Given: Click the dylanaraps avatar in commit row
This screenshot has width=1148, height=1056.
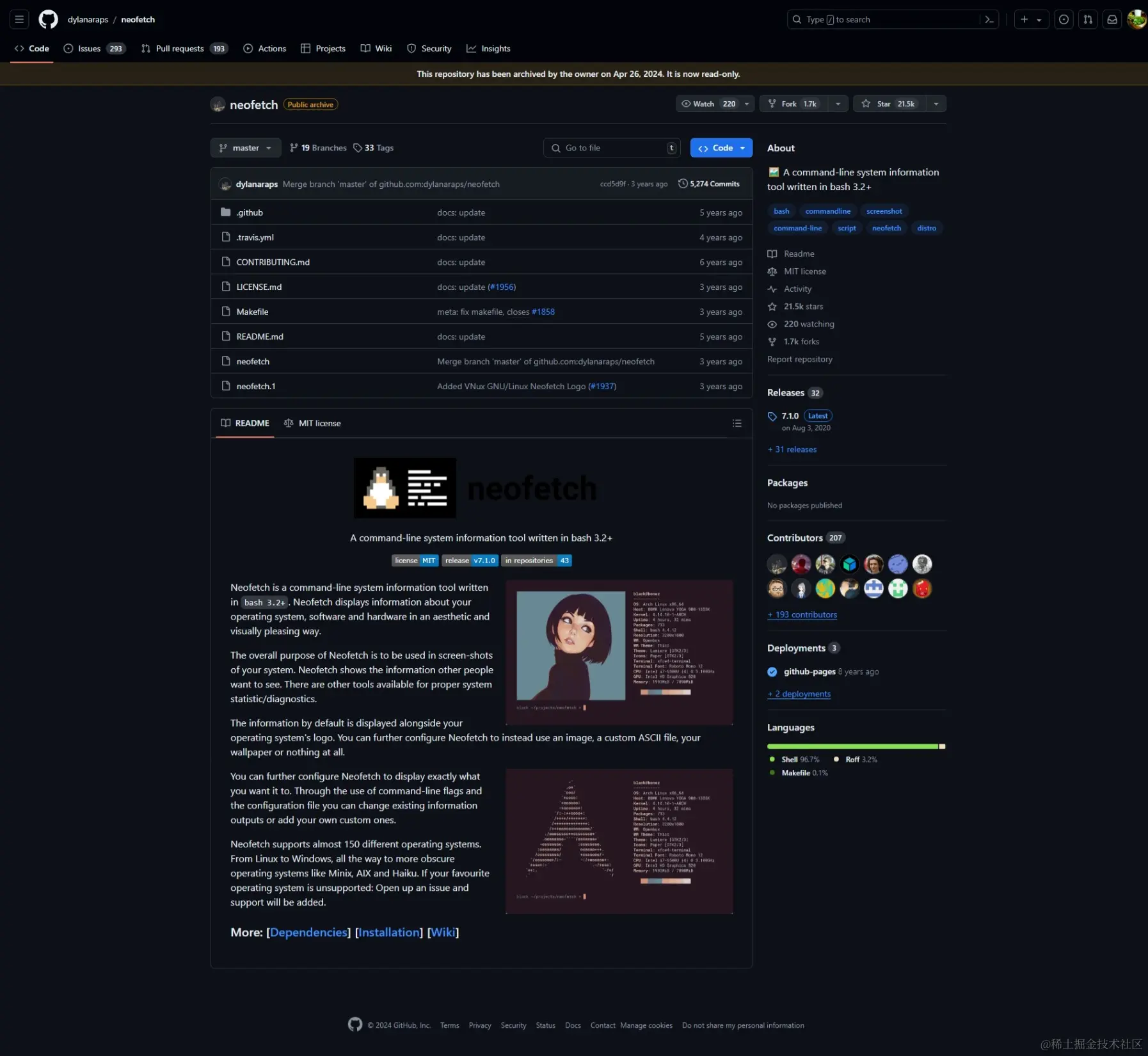Looking at the screenshot, I should click(x=225, y=184).
